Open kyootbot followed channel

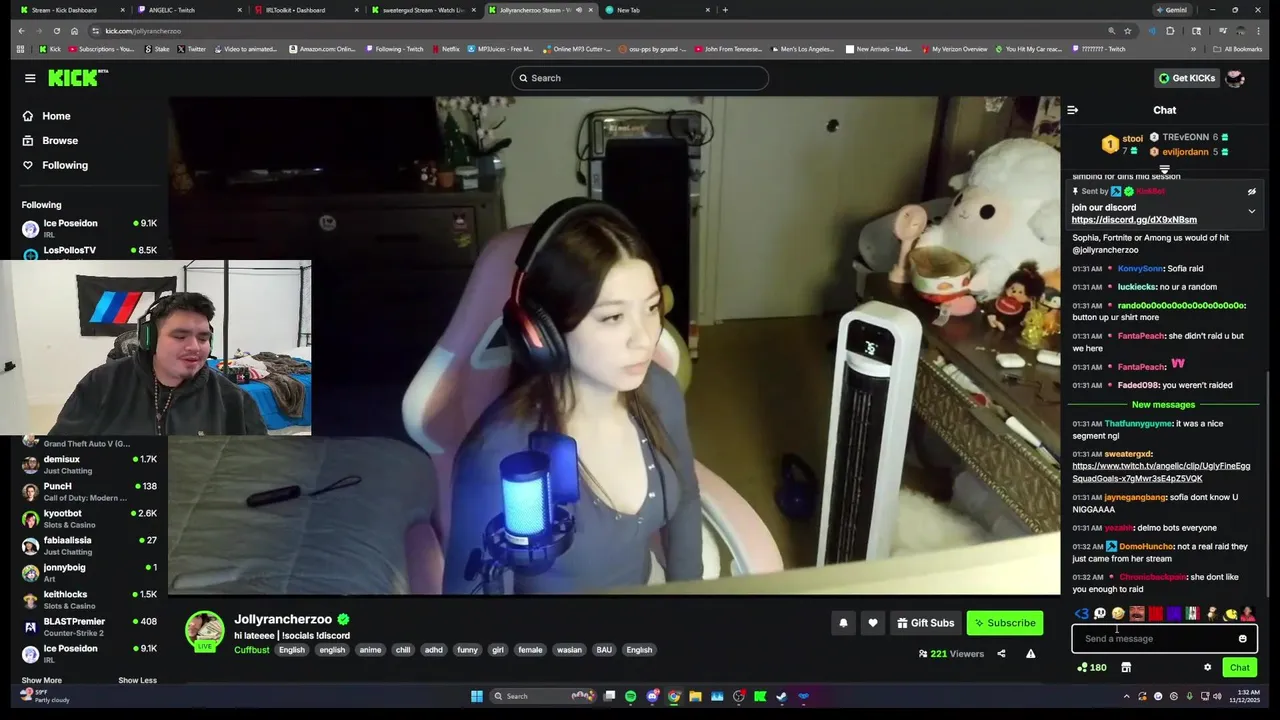click(x=90, y=518)
